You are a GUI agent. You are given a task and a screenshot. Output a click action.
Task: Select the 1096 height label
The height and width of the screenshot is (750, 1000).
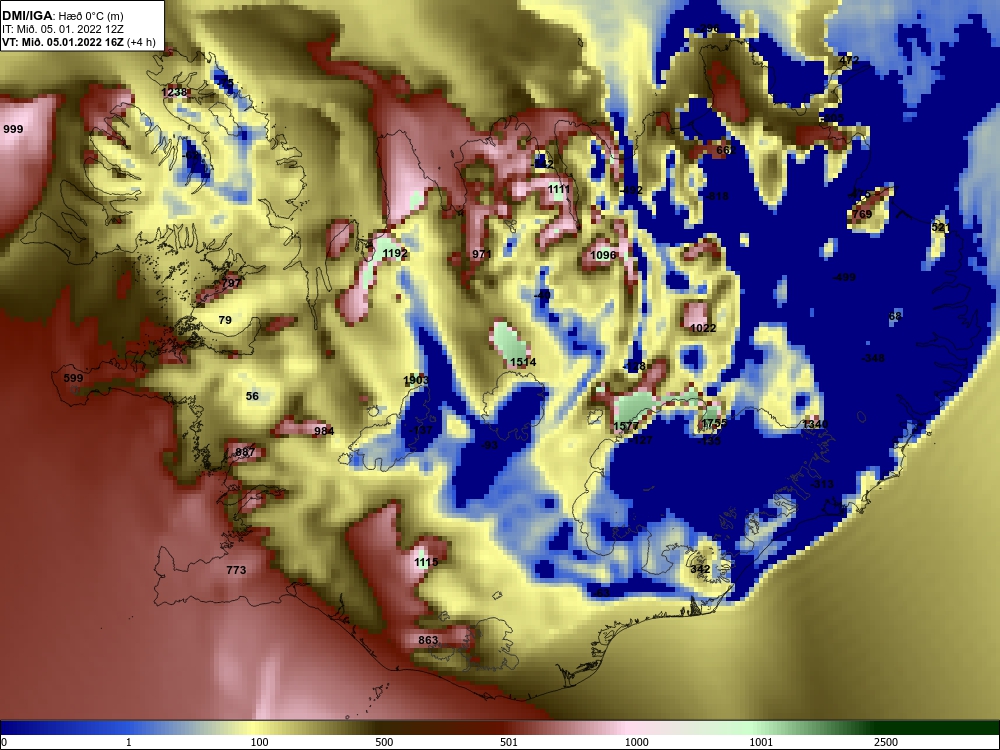603,256
